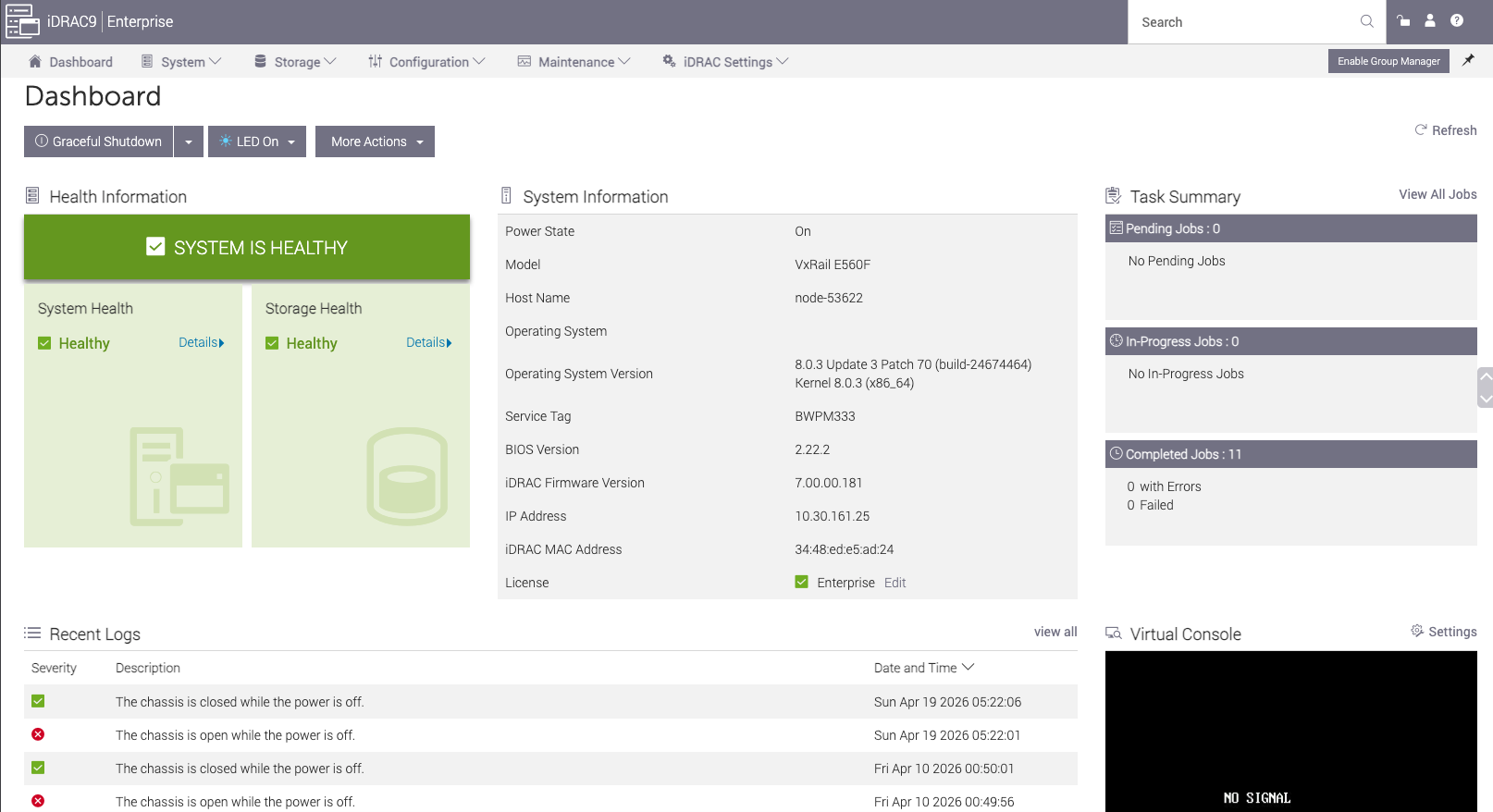Click the Completed Jobs clock icon
Image resolution: width=1493 pixels, height=812 pixels.
click(1117, 454)
